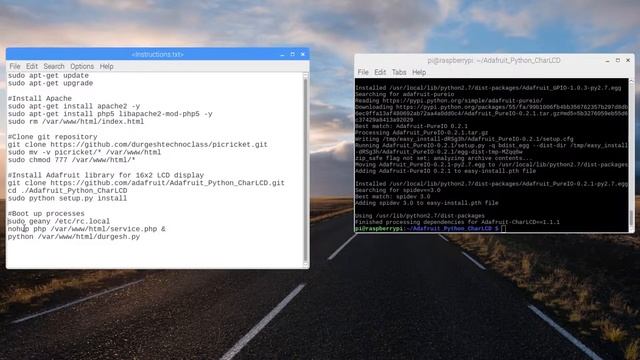Open Edit menu in terminal window
This screenshot has height=360, width=640.
[x=380, y=72]
